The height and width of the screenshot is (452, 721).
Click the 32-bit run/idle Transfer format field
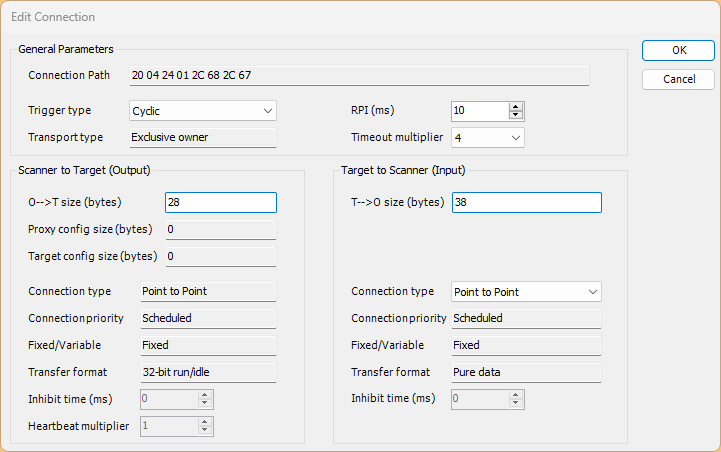click(x=208, y=372)
